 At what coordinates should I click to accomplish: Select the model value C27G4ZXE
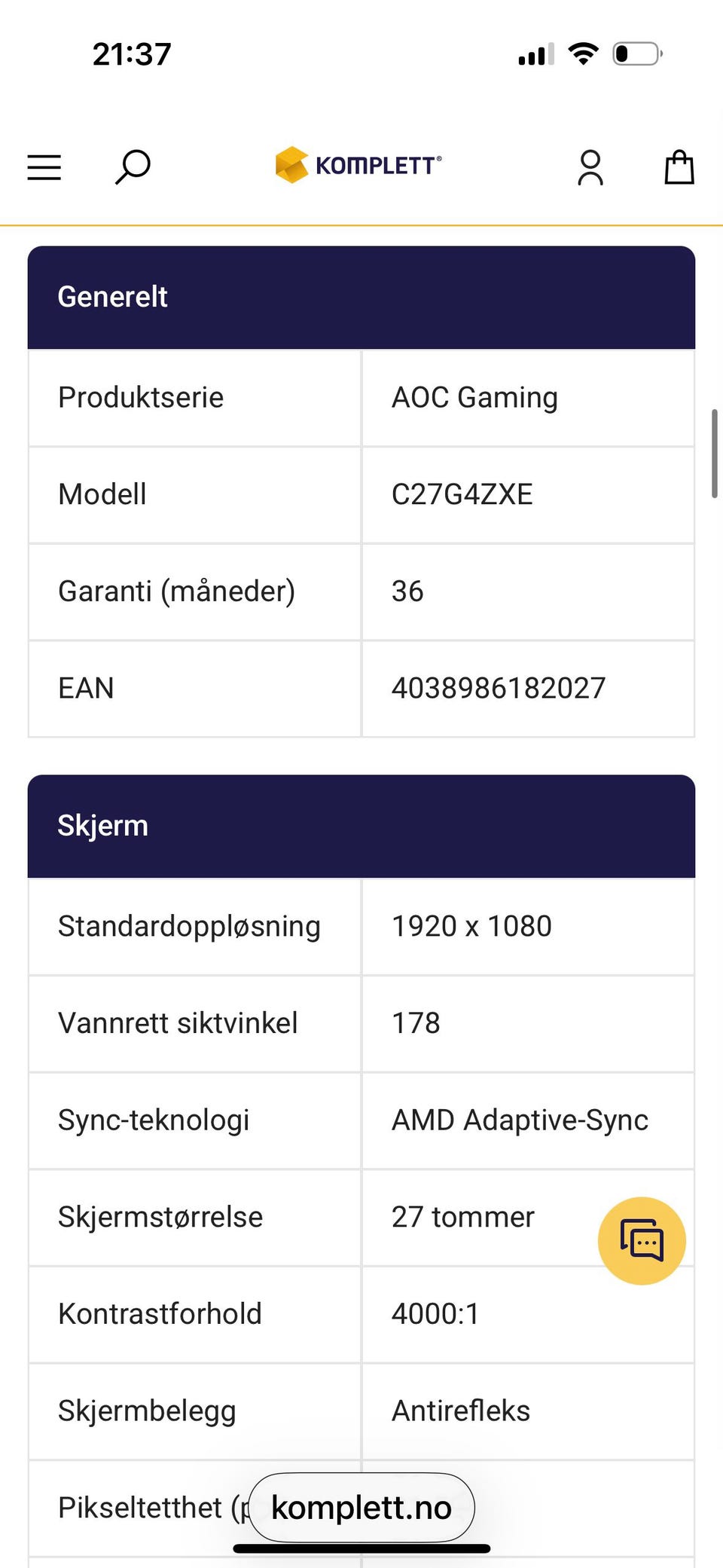point(462,494)
